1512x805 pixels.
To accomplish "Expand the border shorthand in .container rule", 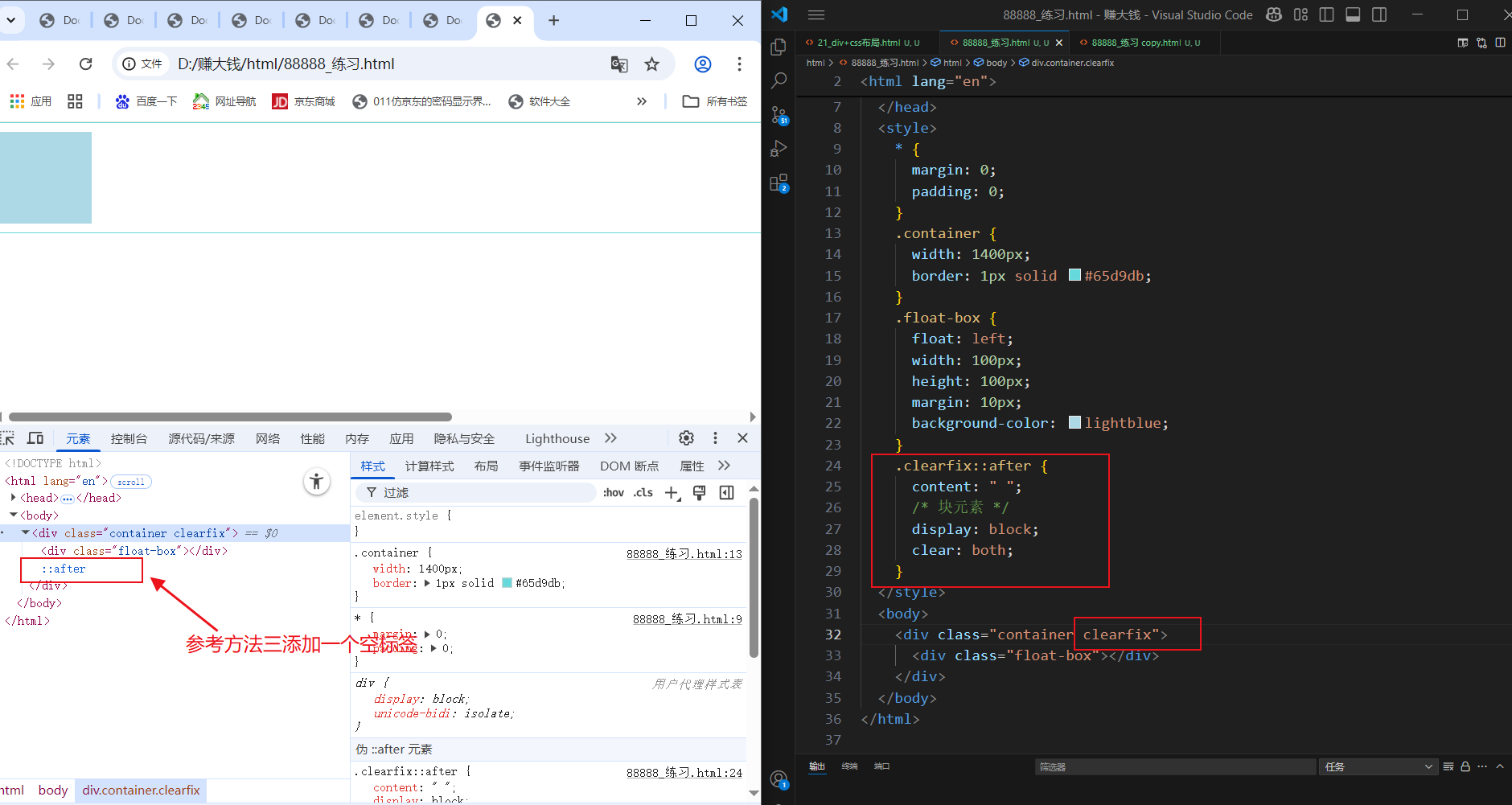I will point(427,584).
